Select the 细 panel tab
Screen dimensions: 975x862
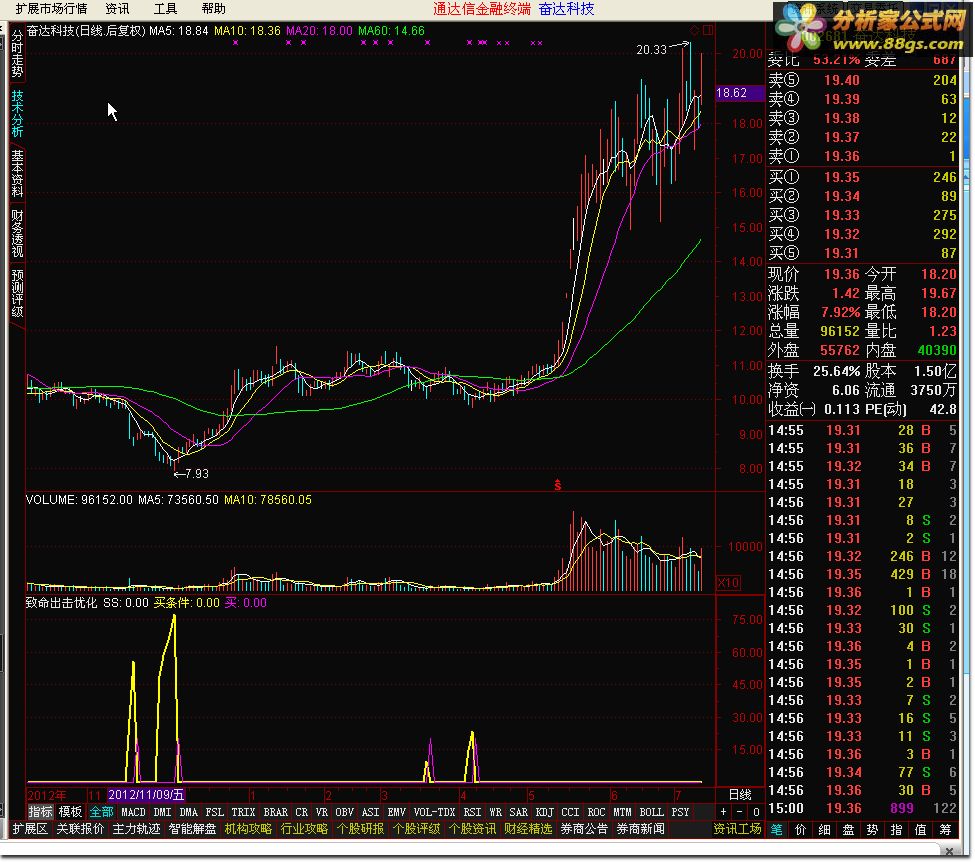pos(825,830)
